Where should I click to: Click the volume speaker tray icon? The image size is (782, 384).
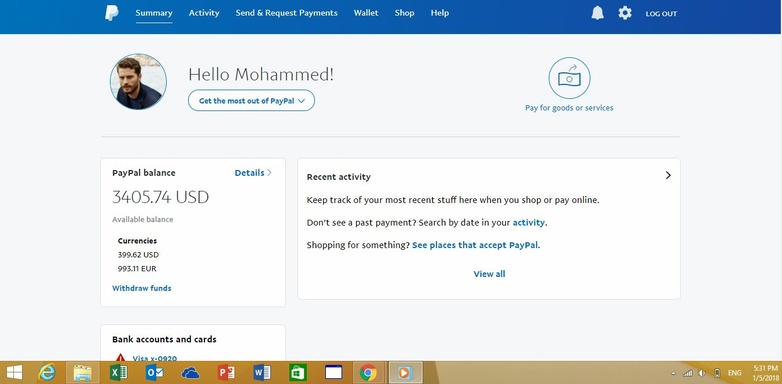(702, 373)
